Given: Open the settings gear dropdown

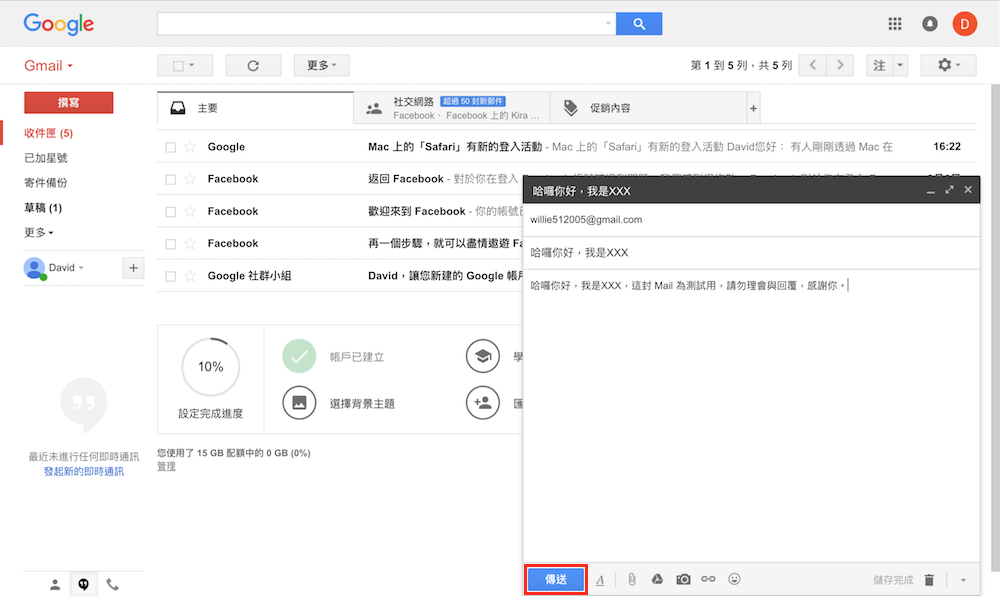Looking at the screenshot, I should (947, 65).
